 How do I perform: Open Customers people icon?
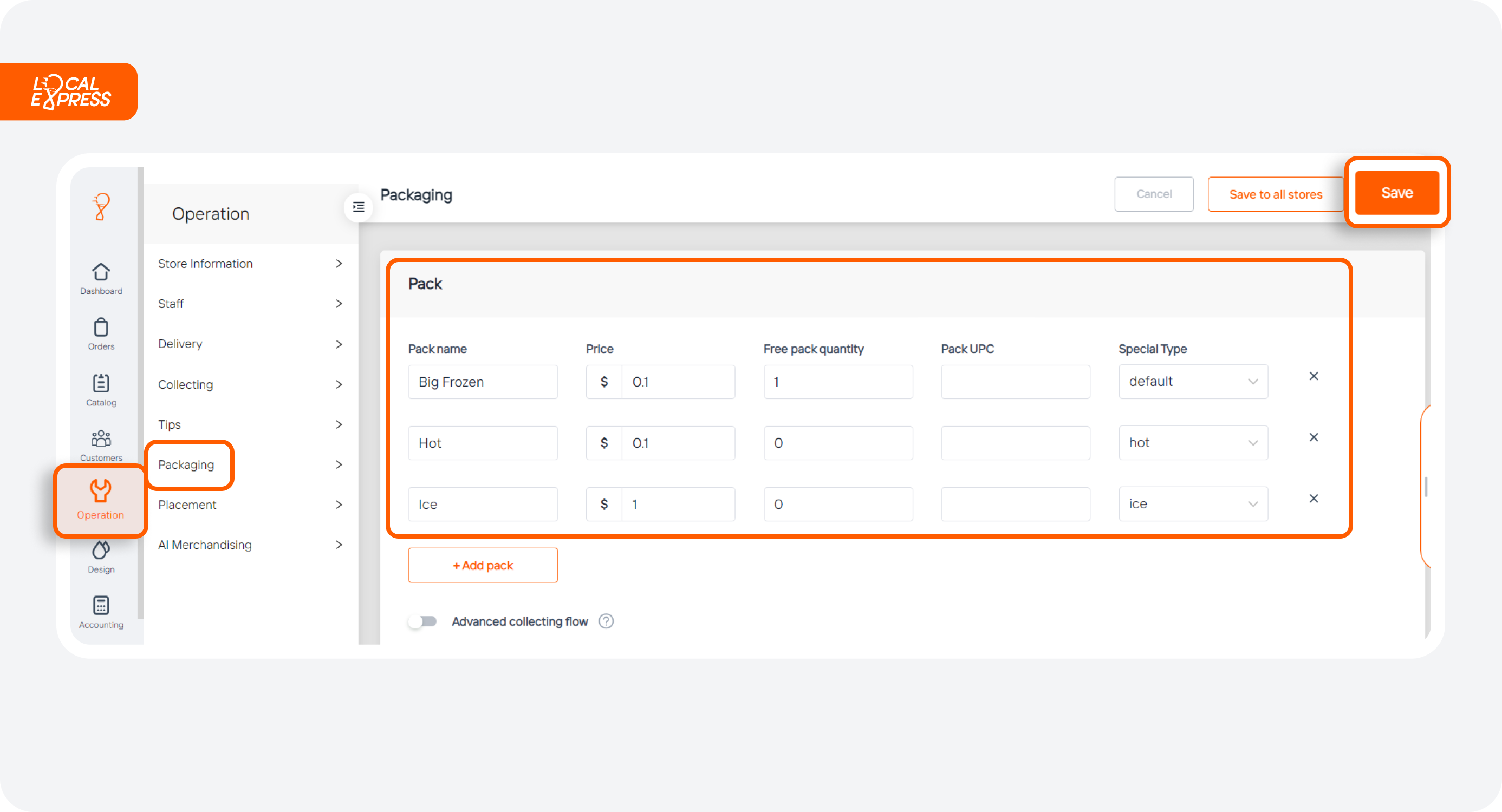coord(101,439)
